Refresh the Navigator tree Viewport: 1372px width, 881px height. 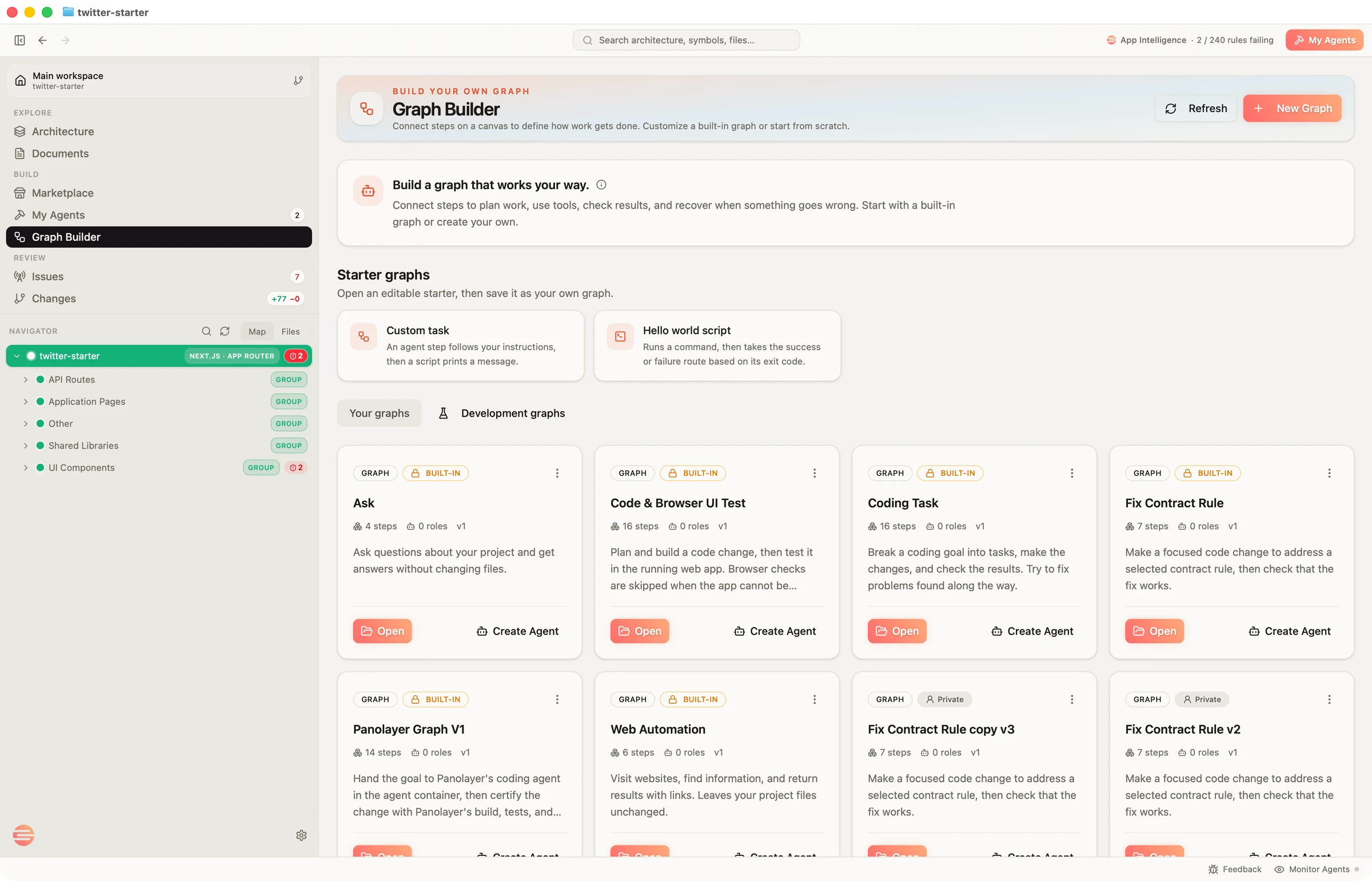click(x=225, y=331)
